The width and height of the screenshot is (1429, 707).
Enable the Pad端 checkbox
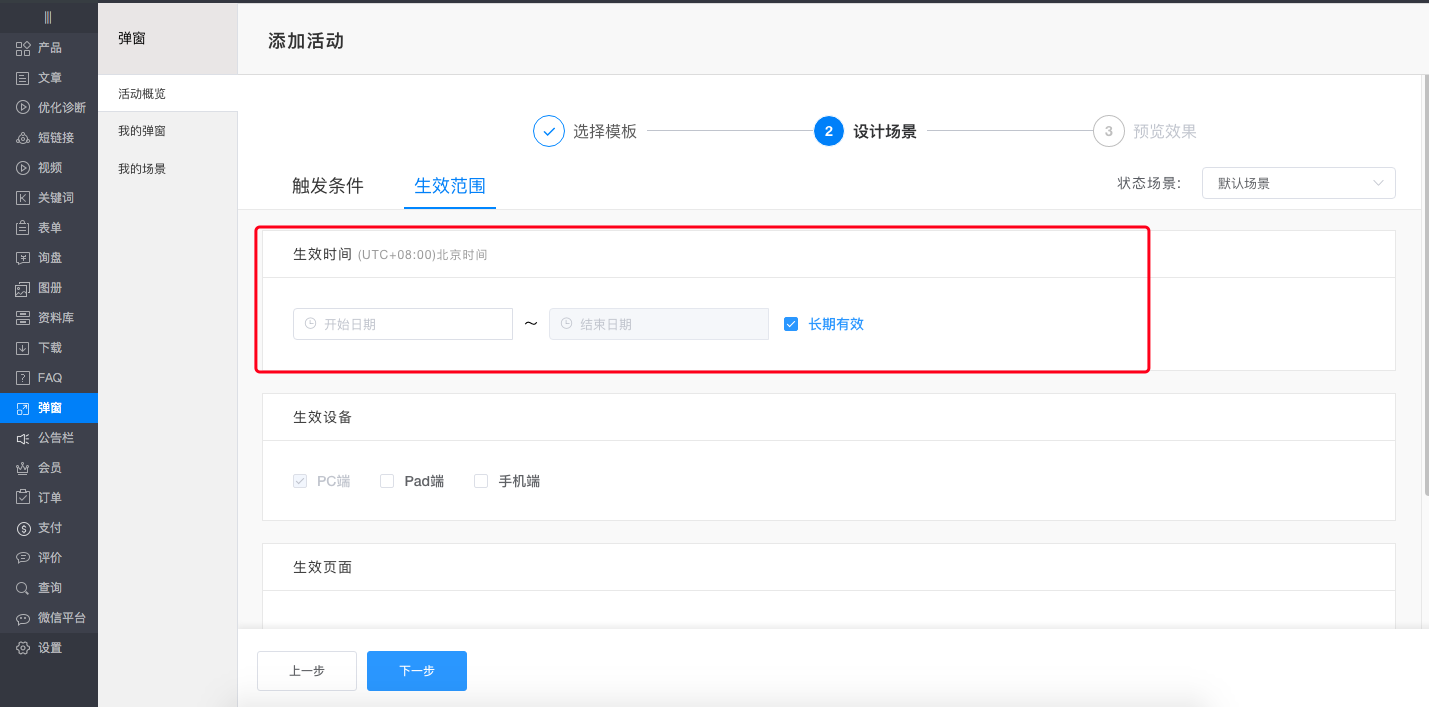point(387,481)
